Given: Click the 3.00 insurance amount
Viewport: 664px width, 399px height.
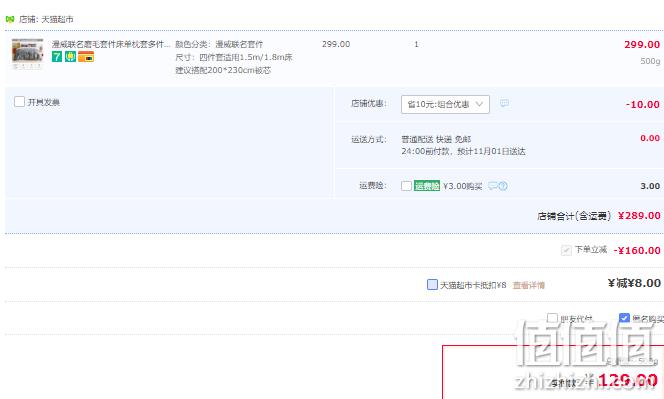Looking at the screenshot, I should (x=650, y=186).
